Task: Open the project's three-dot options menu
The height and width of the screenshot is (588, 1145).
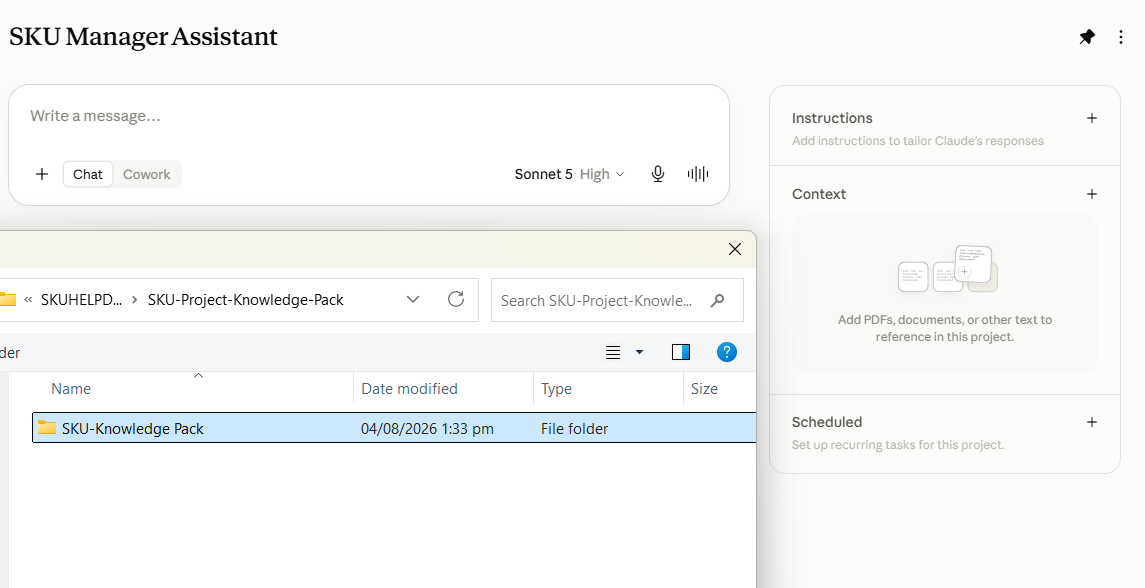Action: [1121, 37]
